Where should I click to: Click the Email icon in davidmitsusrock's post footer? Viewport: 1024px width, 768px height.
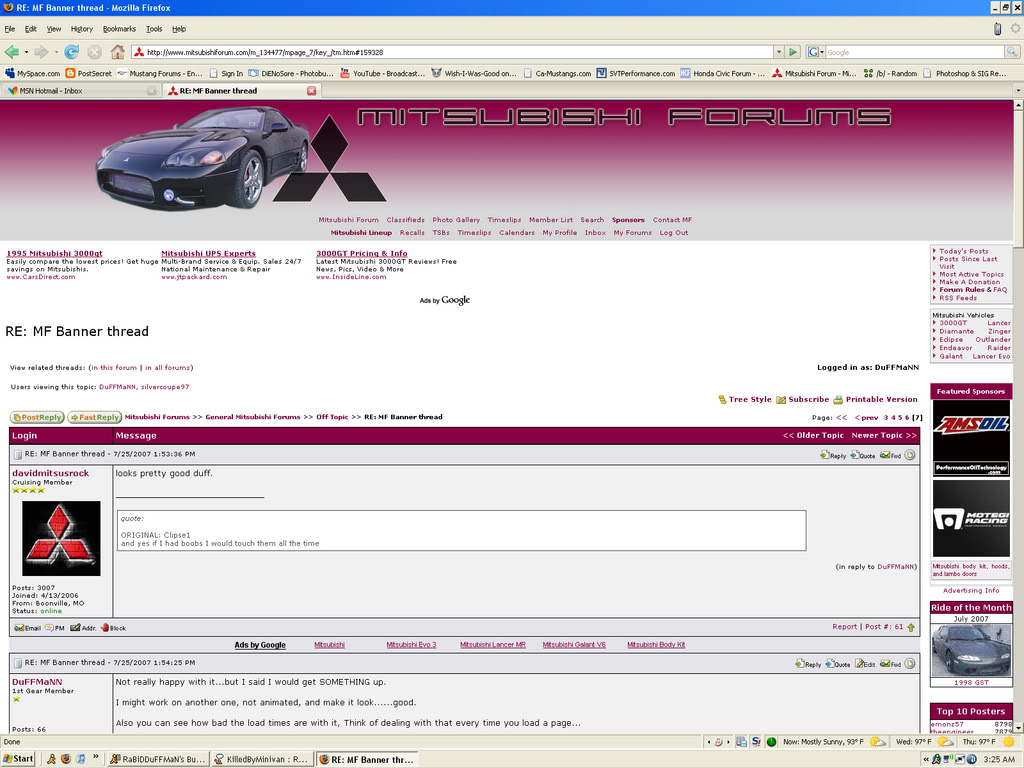click(18, 627)
